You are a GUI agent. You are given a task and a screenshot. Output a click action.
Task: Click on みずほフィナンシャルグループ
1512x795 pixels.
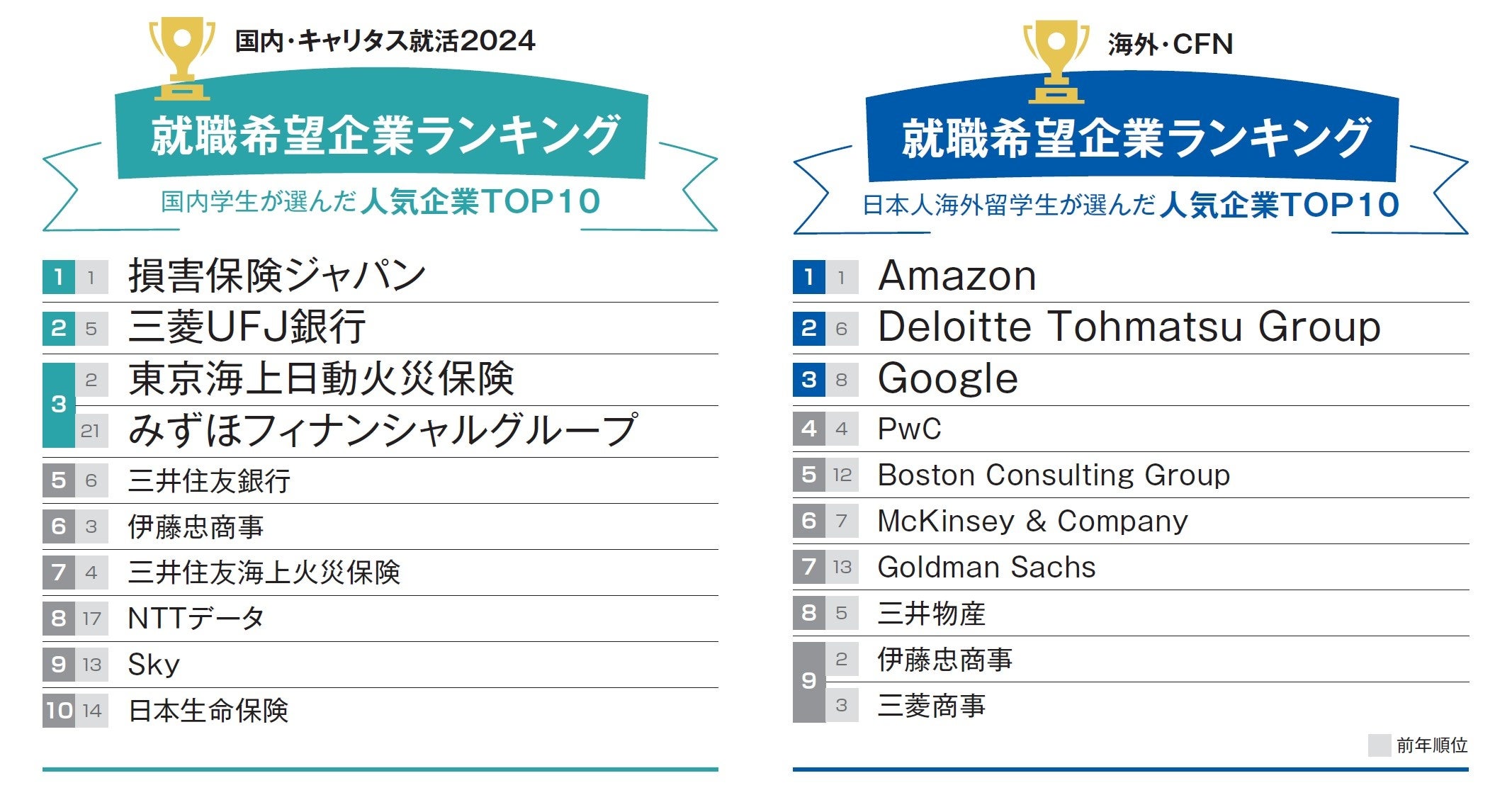383,430
